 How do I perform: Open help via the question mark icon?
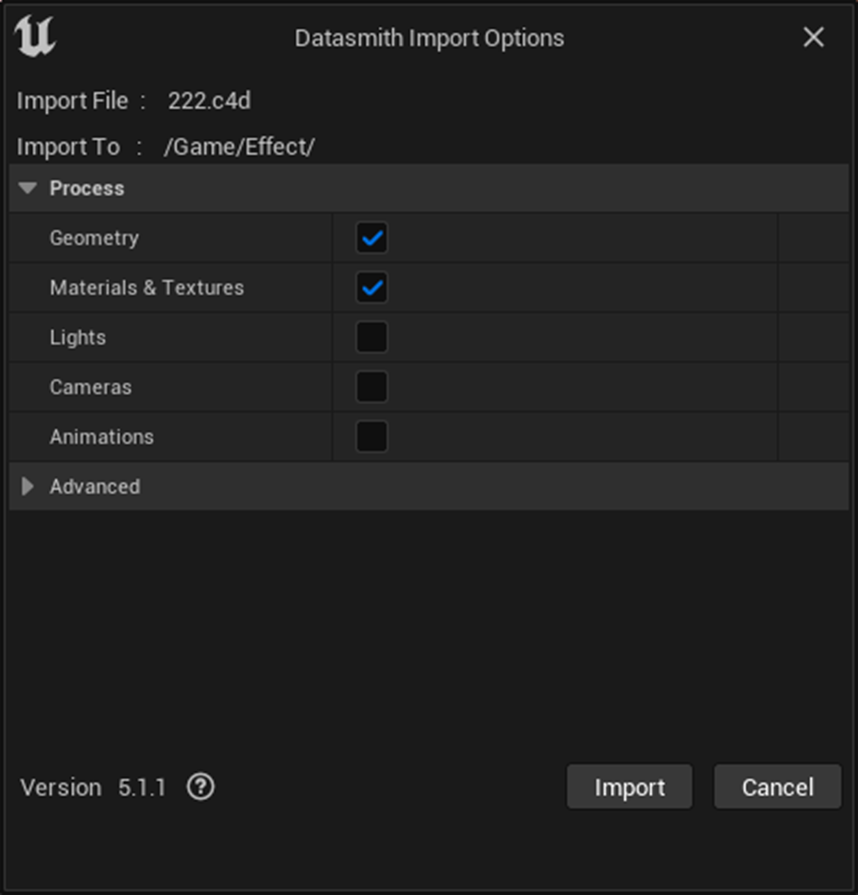[x=199, y=787]
